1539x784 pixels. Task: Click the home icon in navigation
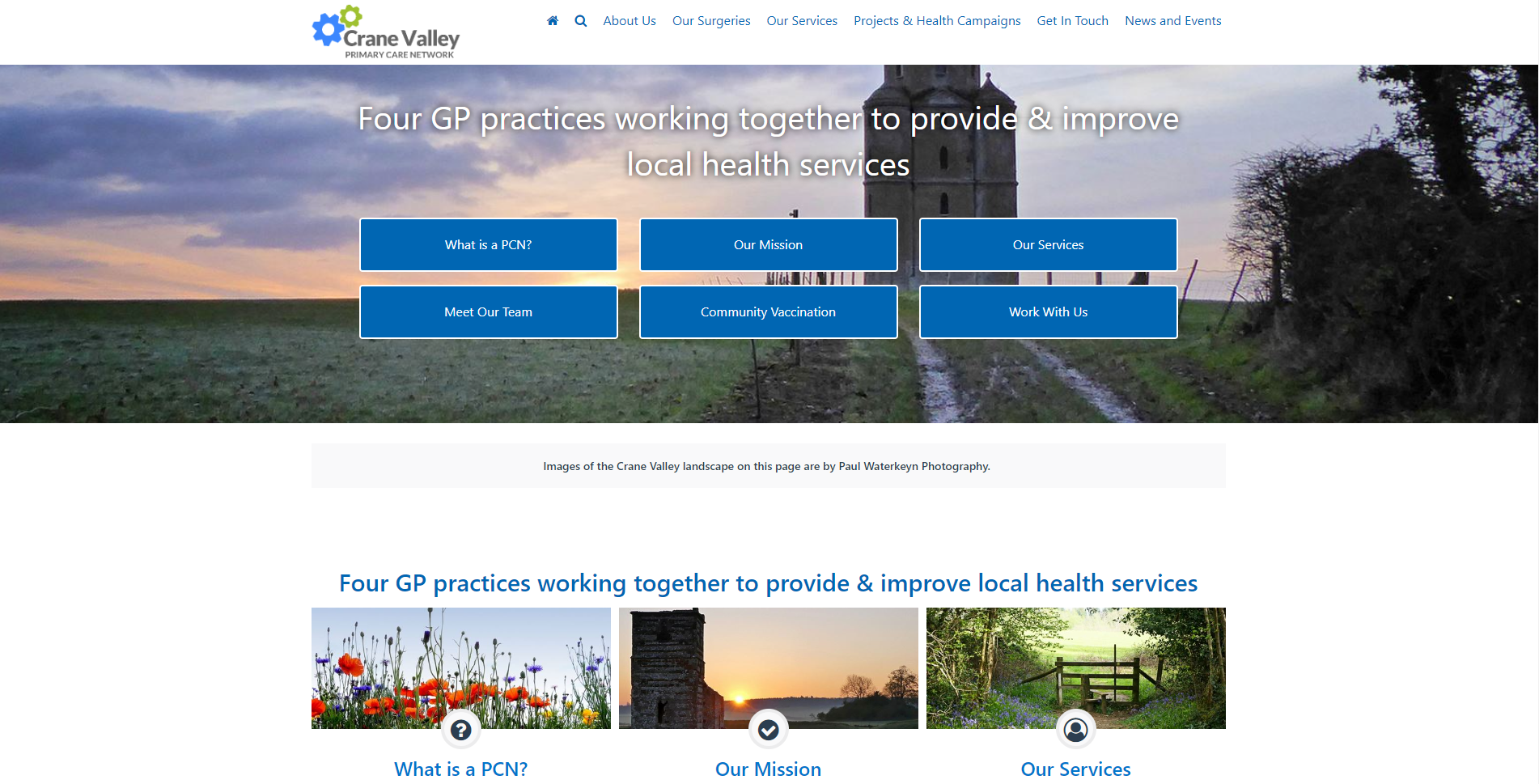pyautogui.click(x=553, y=21)
